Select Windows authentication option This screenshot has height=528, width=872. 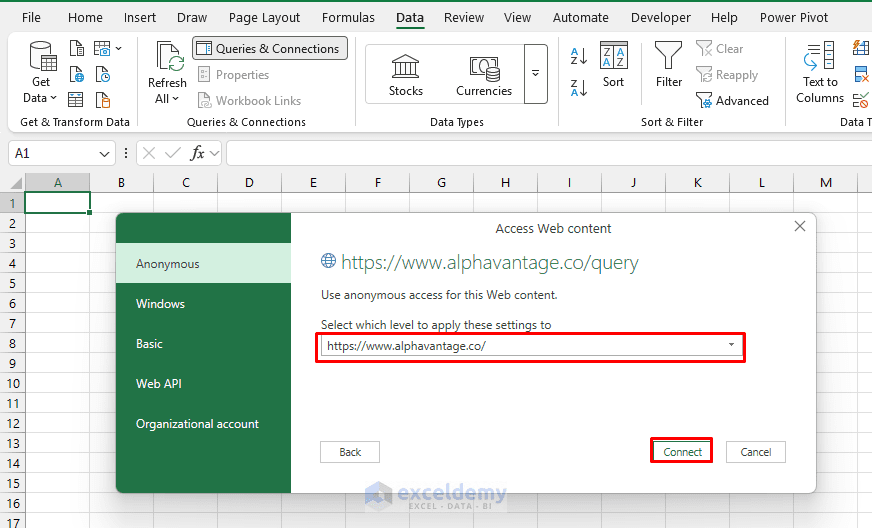(x=204, y=304)
